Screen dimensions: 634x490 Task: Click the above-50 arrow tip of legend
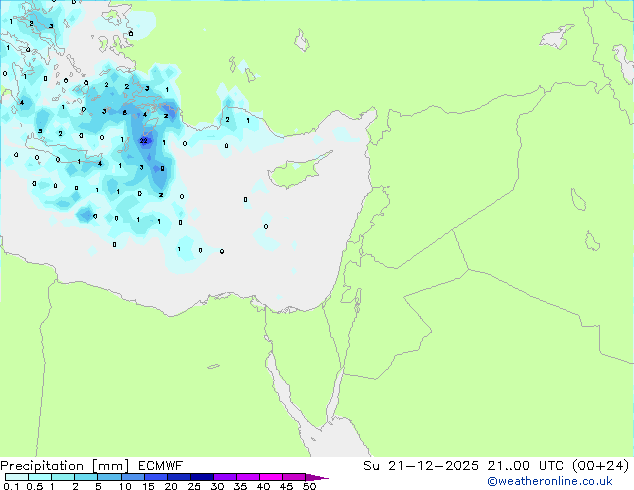coord(317,477)
